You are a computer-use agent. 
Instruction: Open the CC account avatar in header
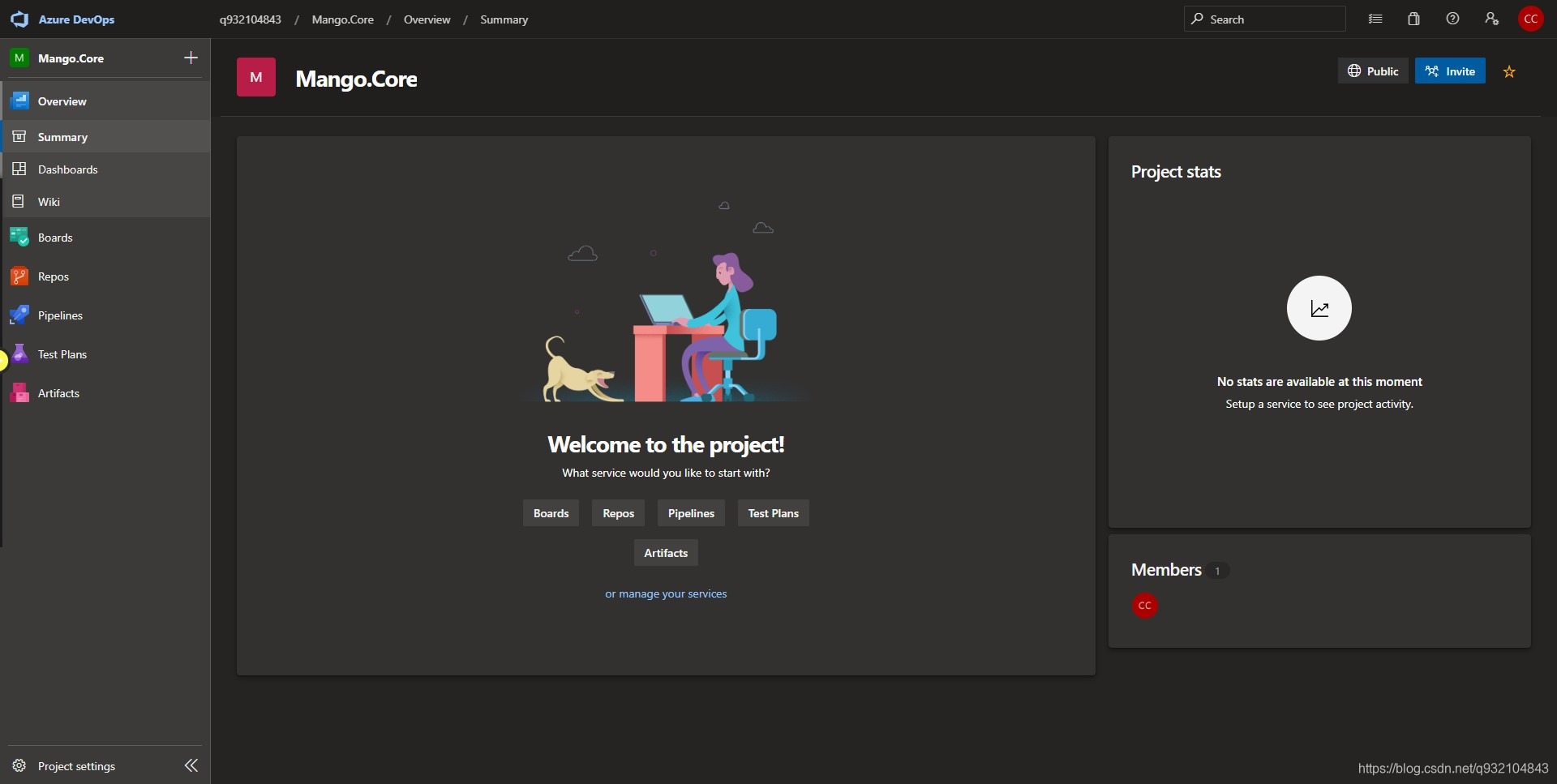[x=1530, y=19]
